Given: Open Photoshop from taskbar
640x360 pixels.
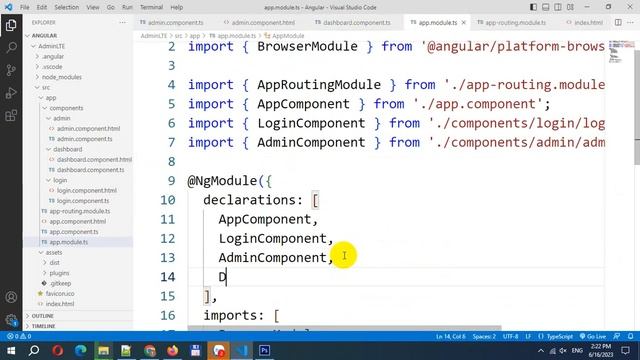Looking at the screenshot, I should tap(264, 351).
